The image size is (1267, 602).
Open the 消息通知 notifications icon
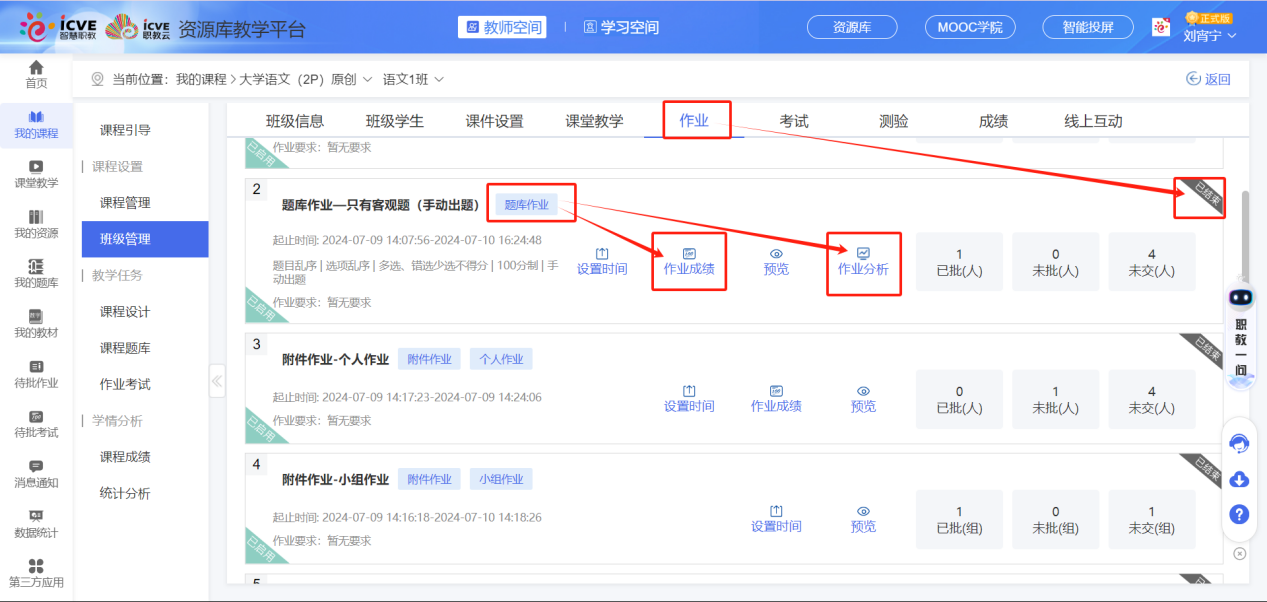pyautogui.click(x=35, y=470)
